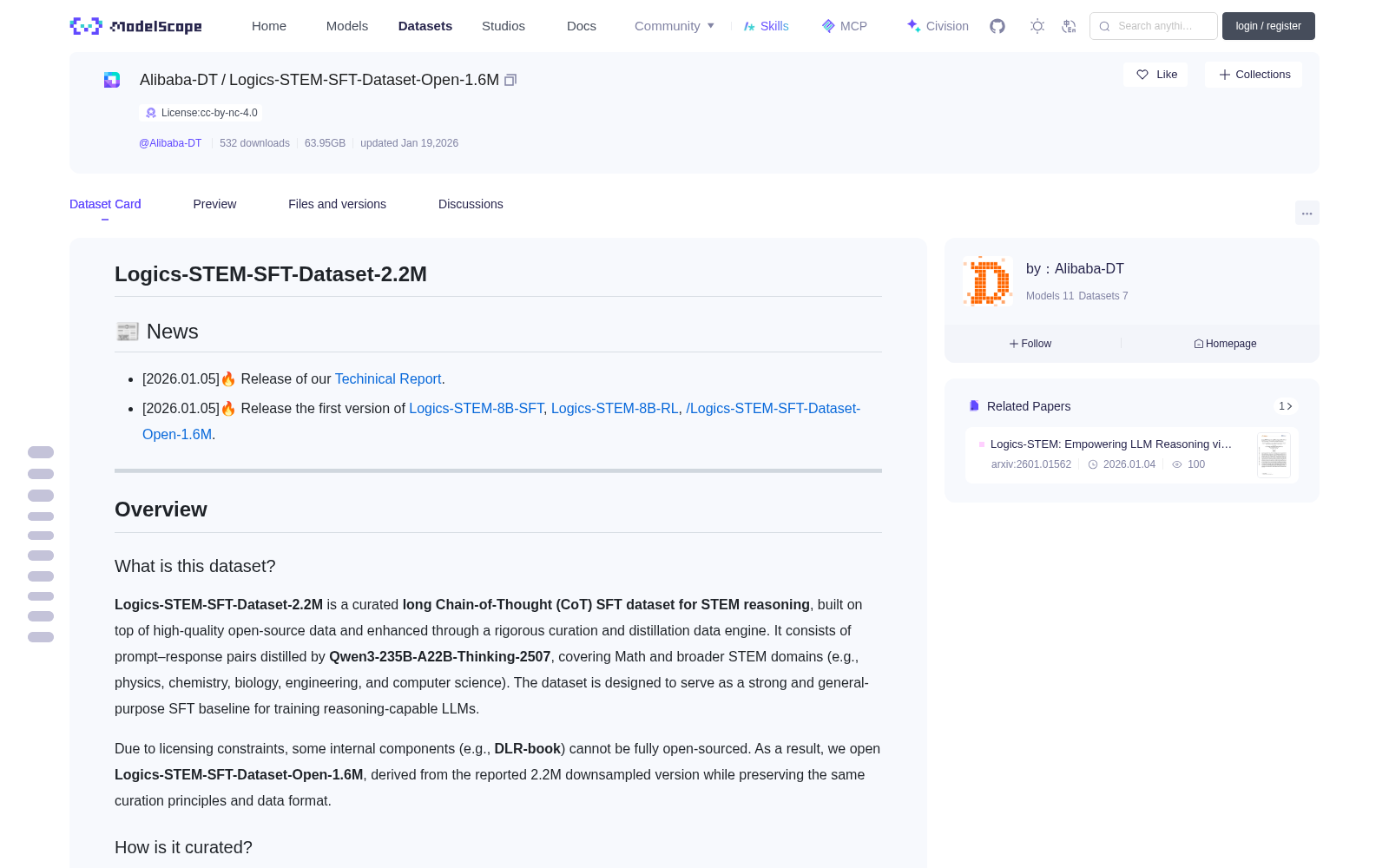Click the Models 11 count text
This screenshot has height=868, width=1389.
coord(1050,296)
